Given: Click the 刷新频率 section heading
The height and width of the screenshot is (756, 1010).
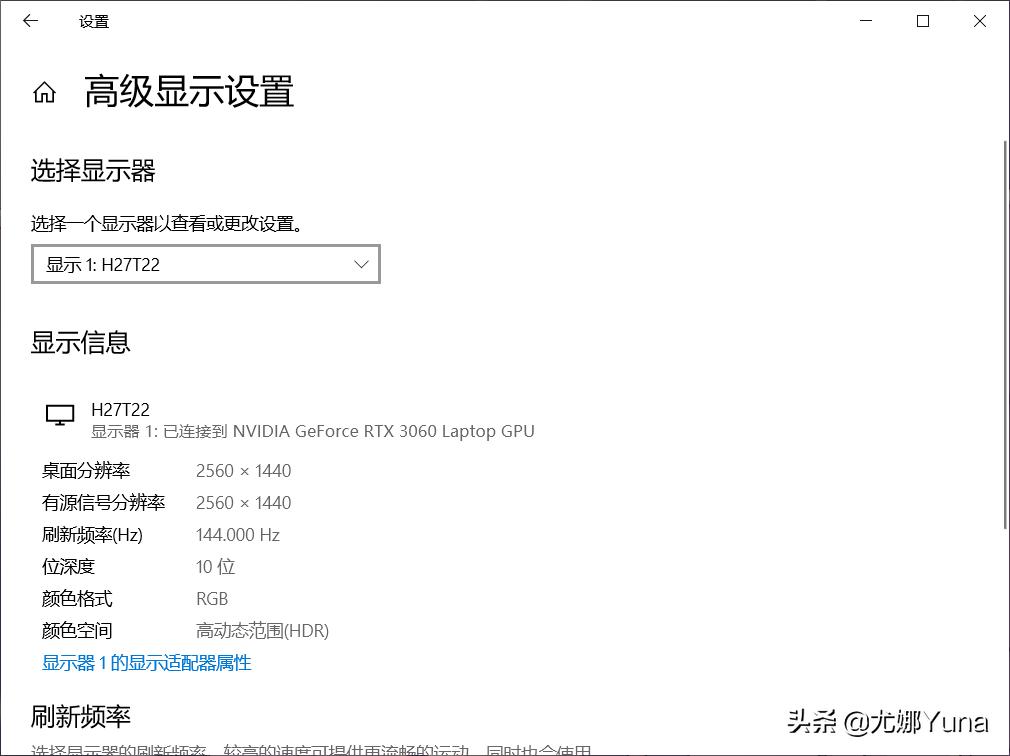Looking at the screenshot, I should [x=80, y=717].
